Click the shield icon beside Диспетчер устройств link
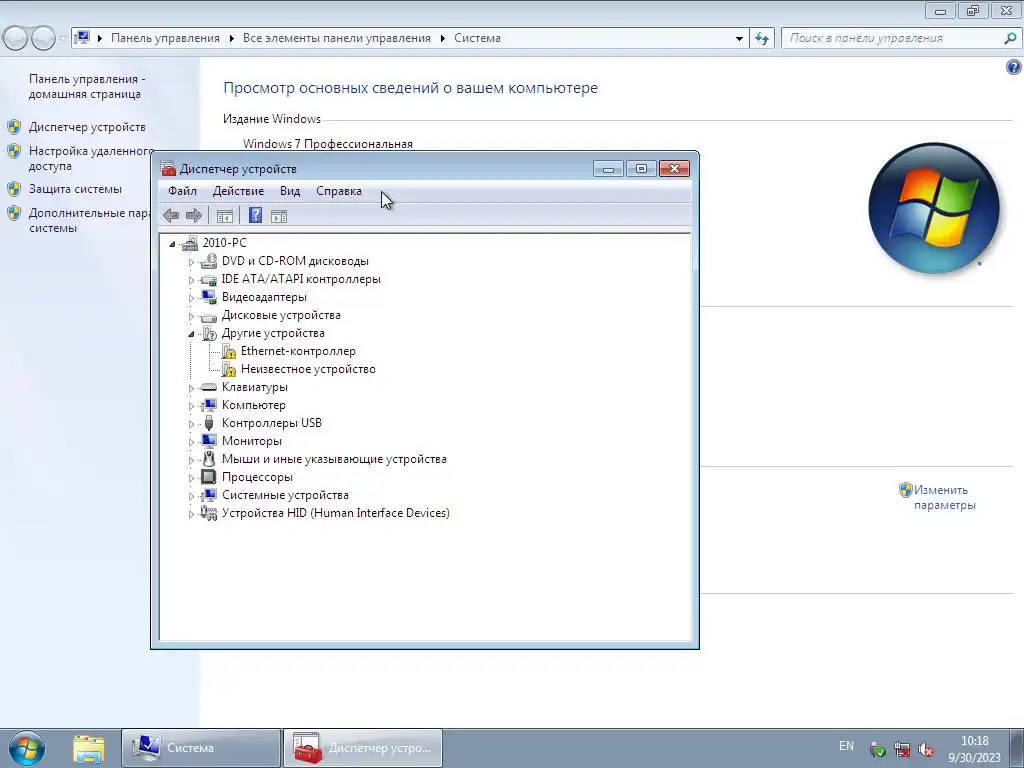This screenshot has width=1024, height=768. click(x=14, y=127)
